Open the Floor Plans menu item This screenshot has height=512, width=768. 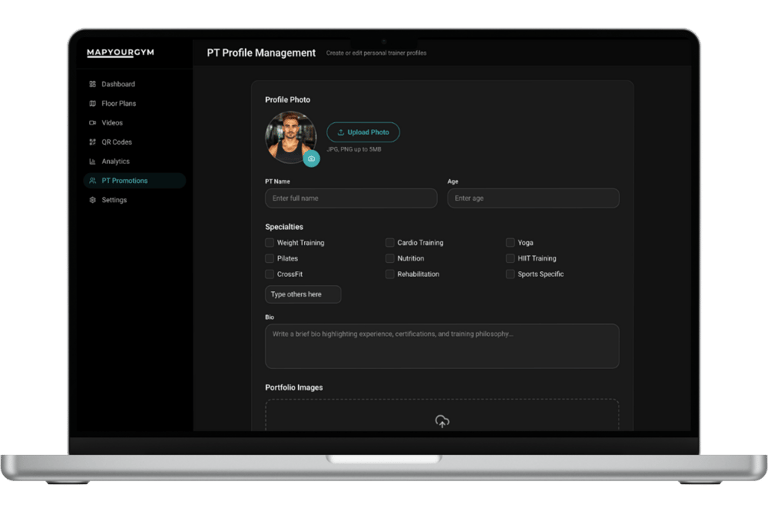(134, 103)
